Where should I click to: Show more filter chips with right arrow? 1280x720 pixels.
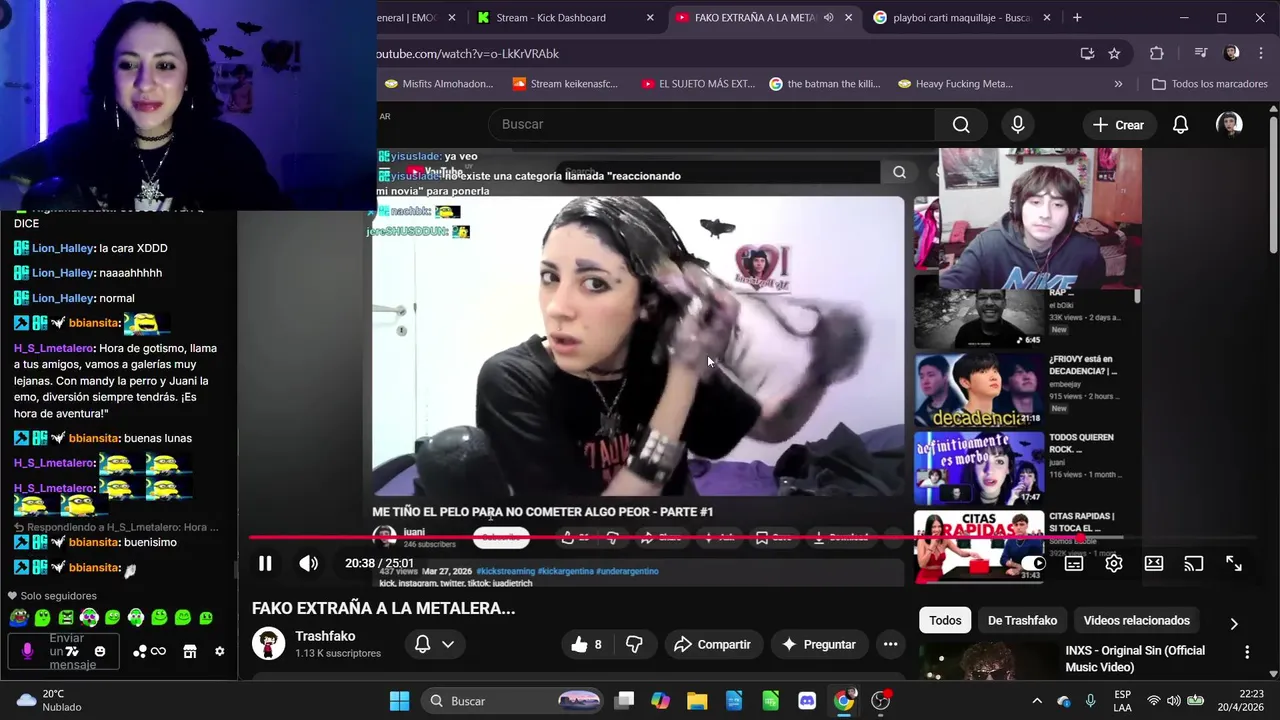(x=1234, y=623)
